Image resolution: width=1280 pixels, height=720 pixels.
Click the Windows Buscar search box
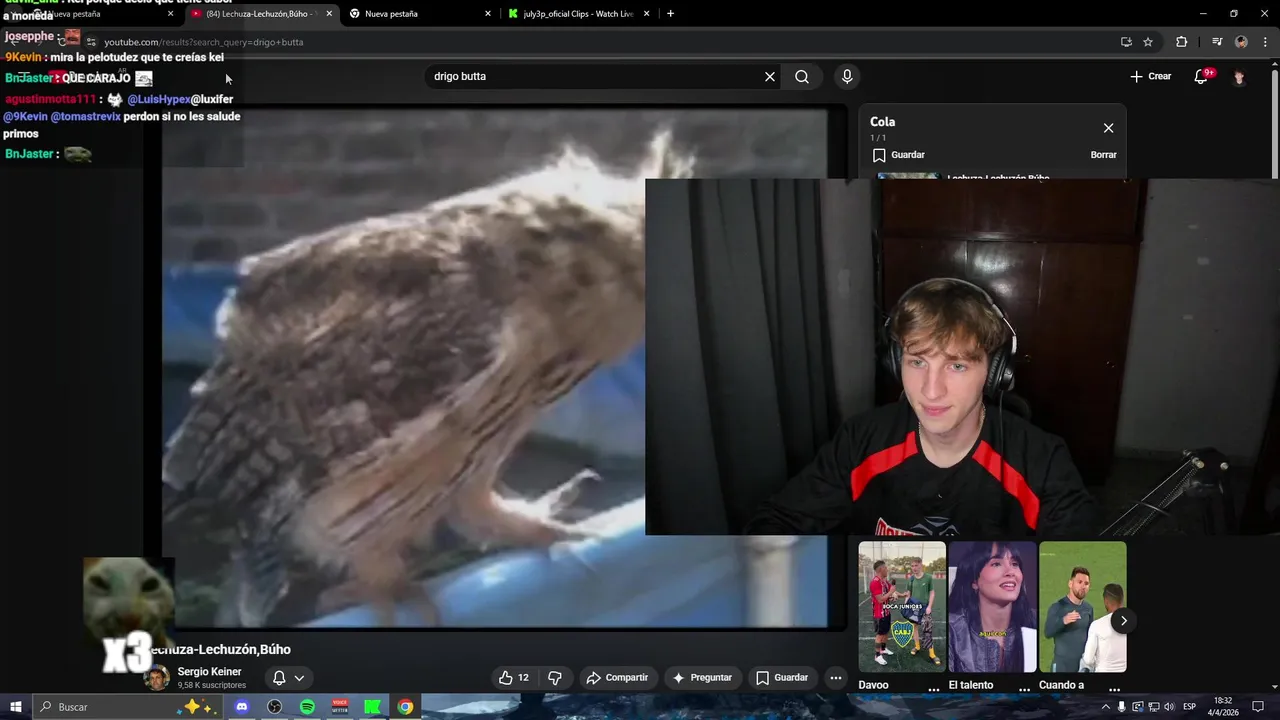[128, 707]
